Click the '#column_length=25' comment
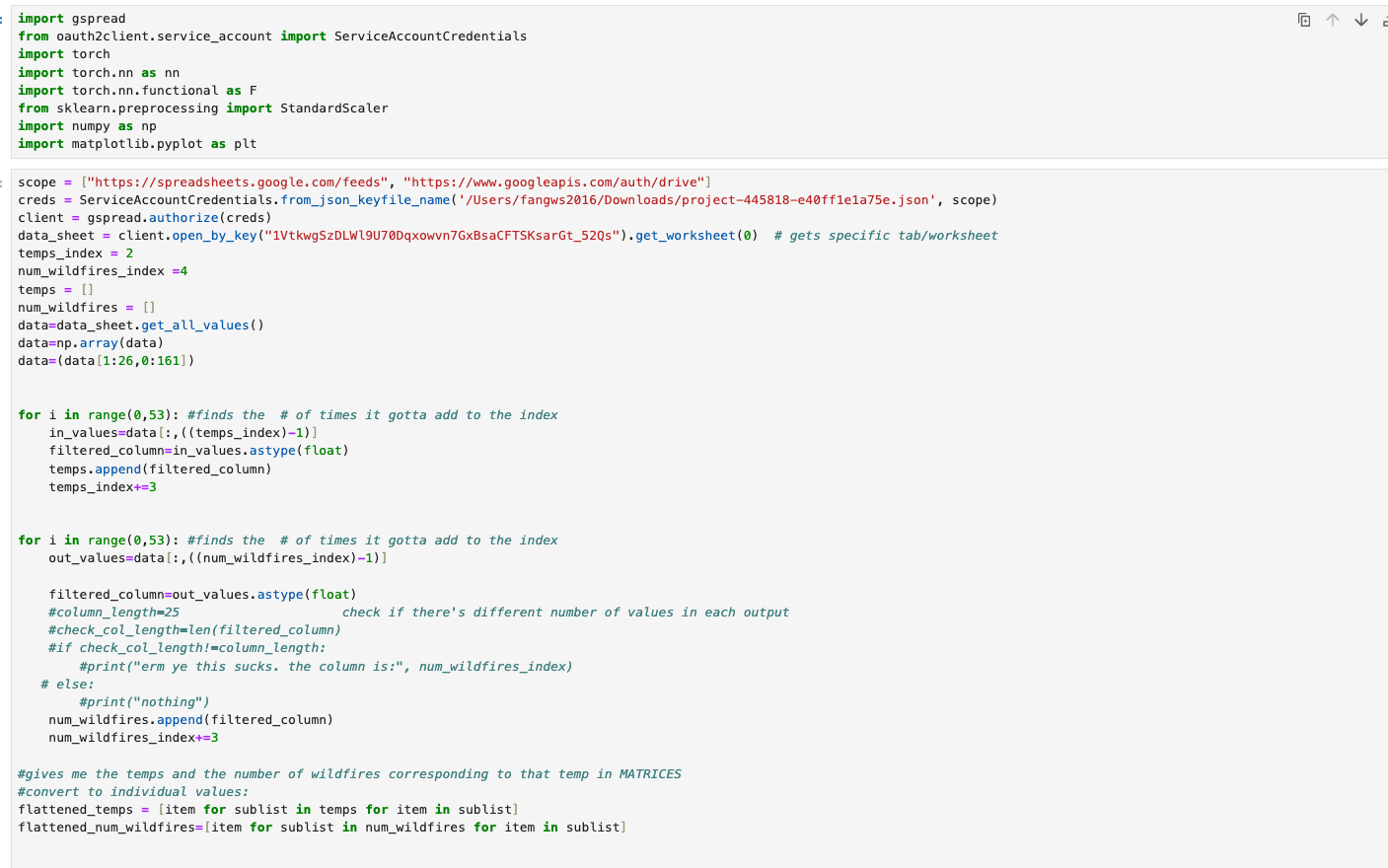This screenshot has height=868, width=1388. [114, 613]
